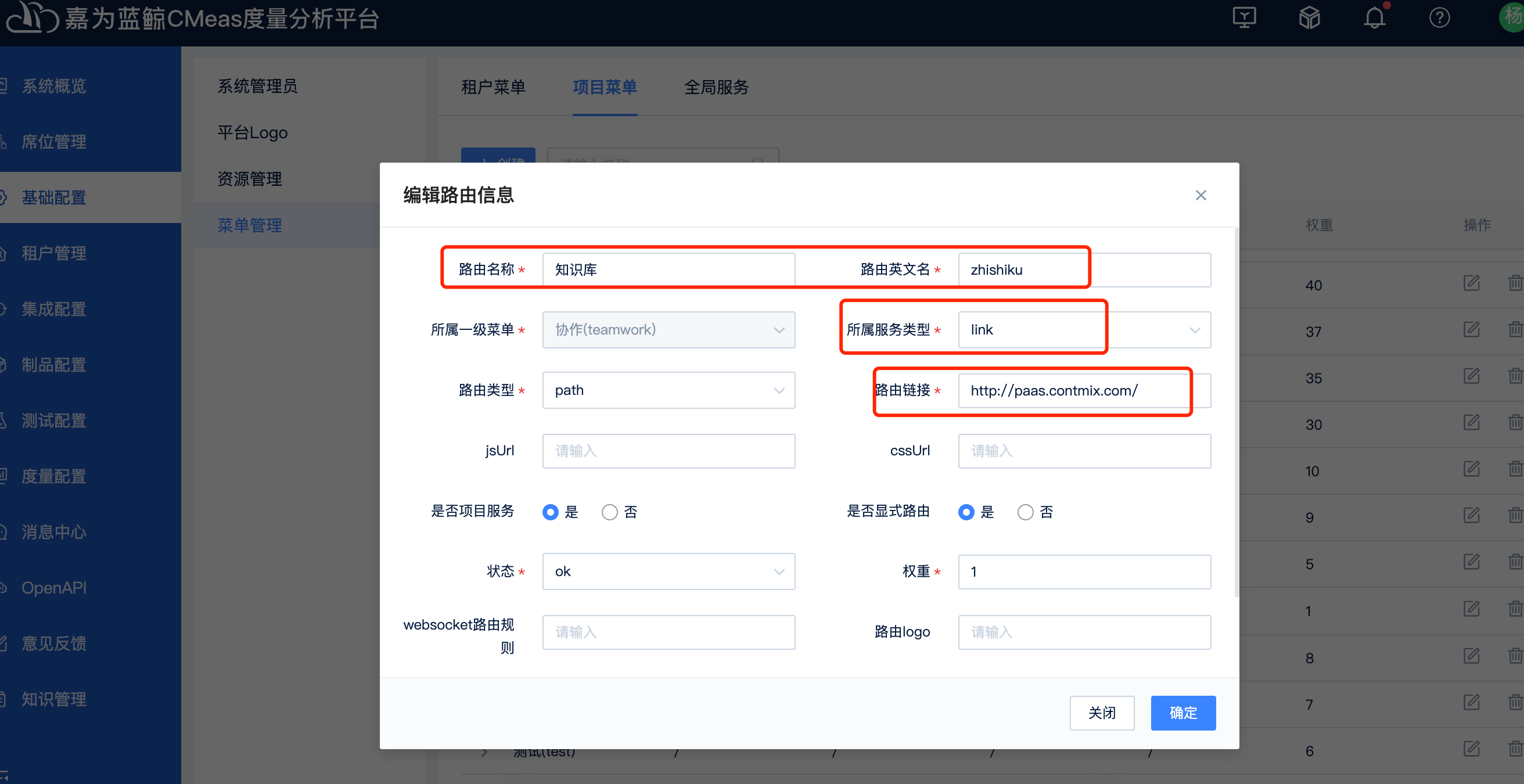Edit the row with weight 9
Screen dimensions: 1524x784
(x=1471, y=515)
